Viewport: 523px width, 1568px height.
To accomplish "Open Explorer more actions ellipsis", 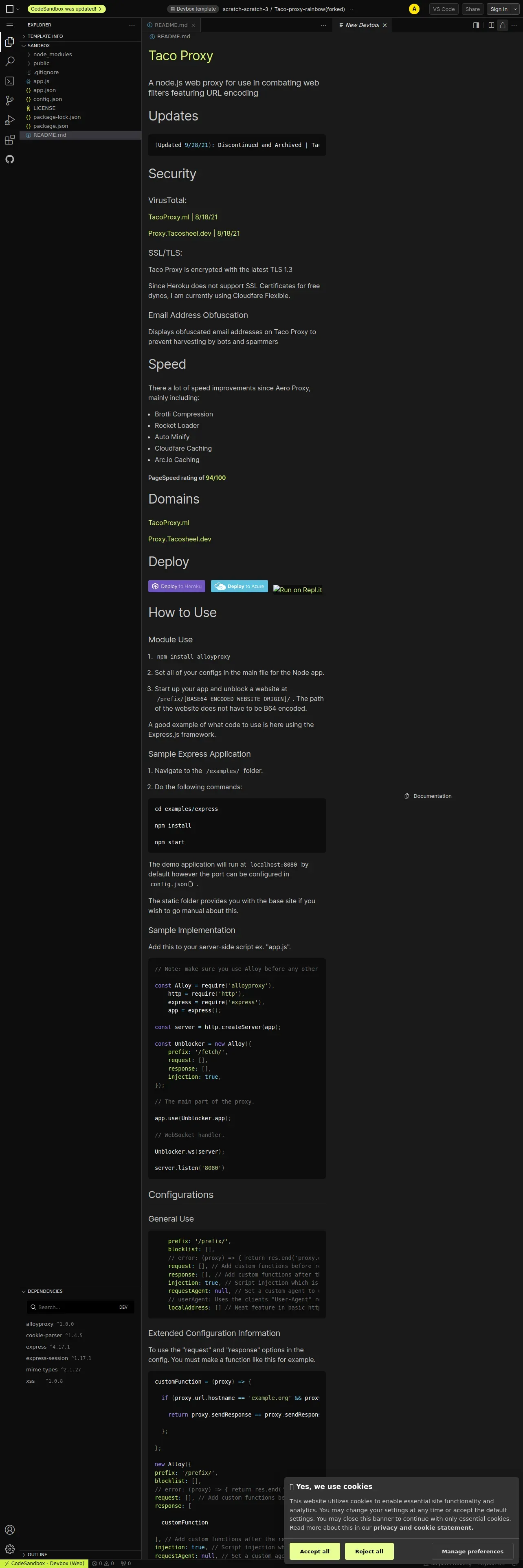I will (132, 25).
